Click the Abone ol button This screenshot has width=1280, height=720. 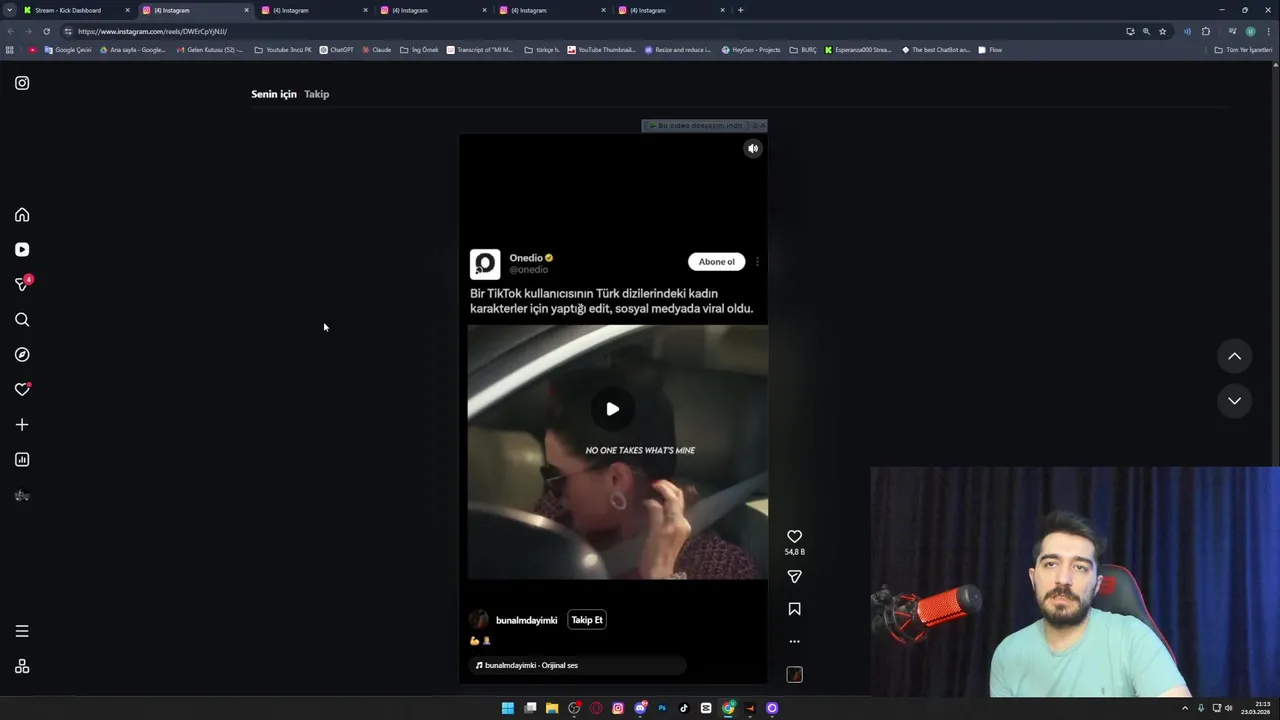tap(716, 262)
